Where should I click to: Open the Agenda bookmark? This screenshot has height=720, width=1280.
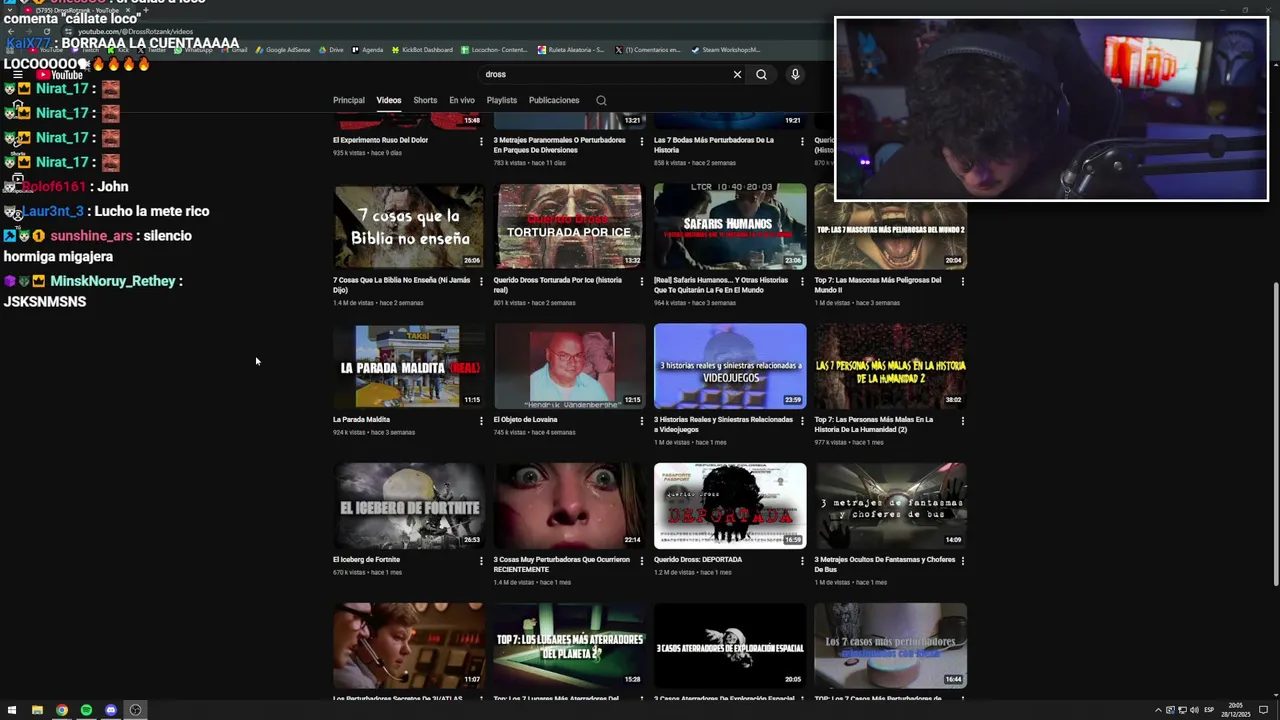pyautogui.click(x=367, y=50)
